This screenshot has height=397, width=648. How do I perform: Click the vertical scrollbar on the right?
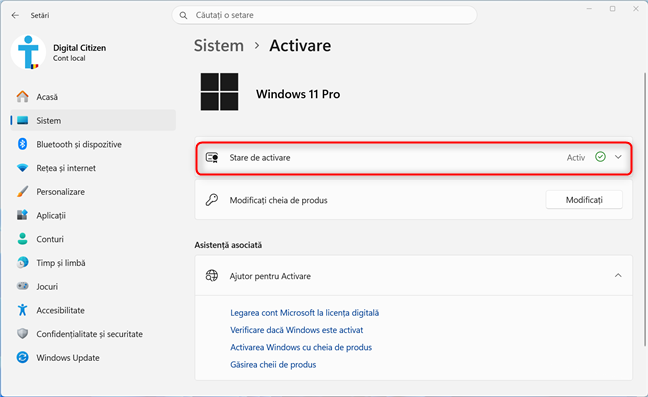pyautogui.click(x=645, y=209)
